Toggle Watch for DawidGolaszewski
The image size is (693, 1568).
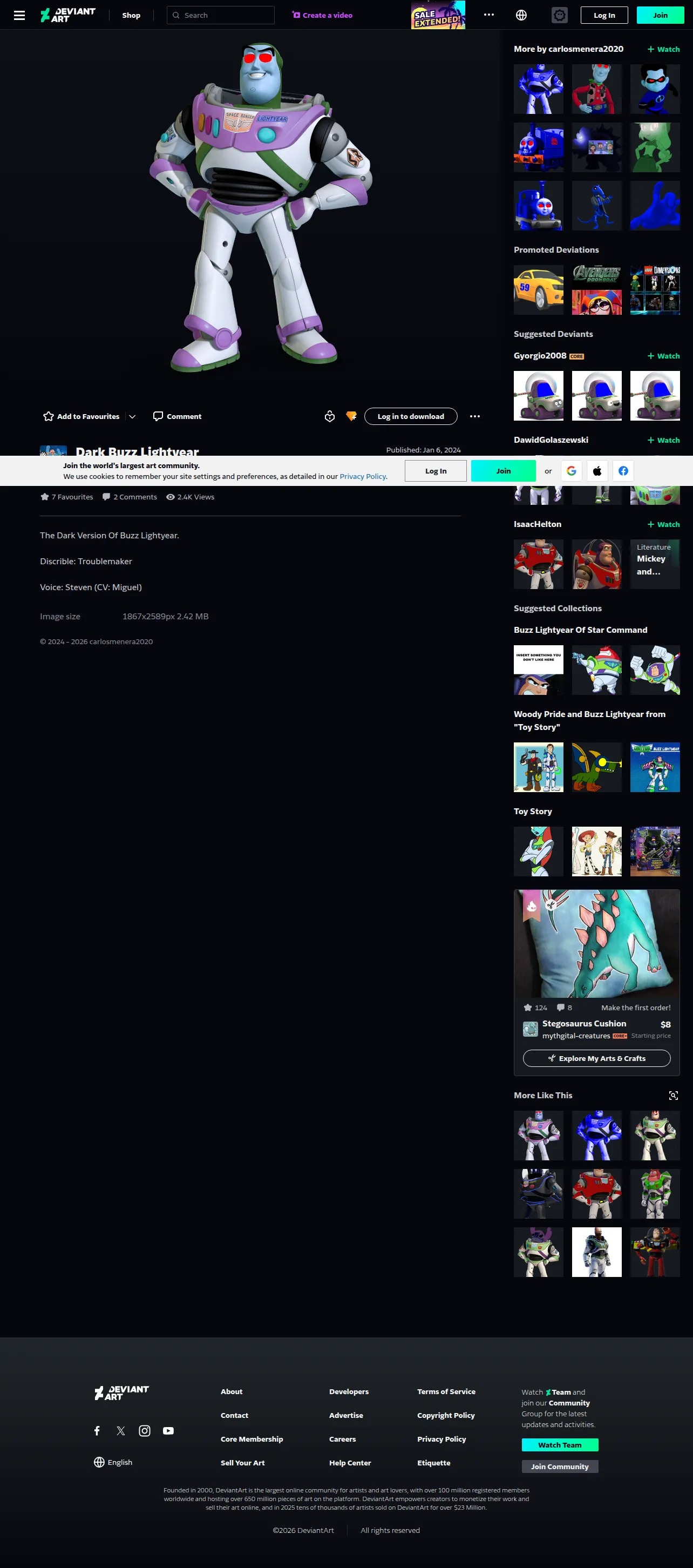(664, 440)
